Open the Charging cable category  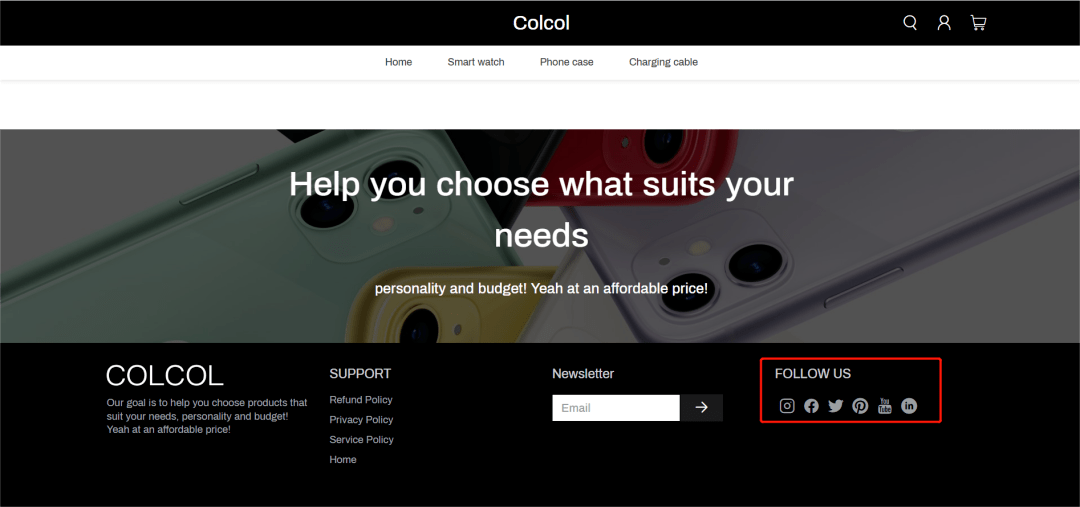(x=663, y=62)
